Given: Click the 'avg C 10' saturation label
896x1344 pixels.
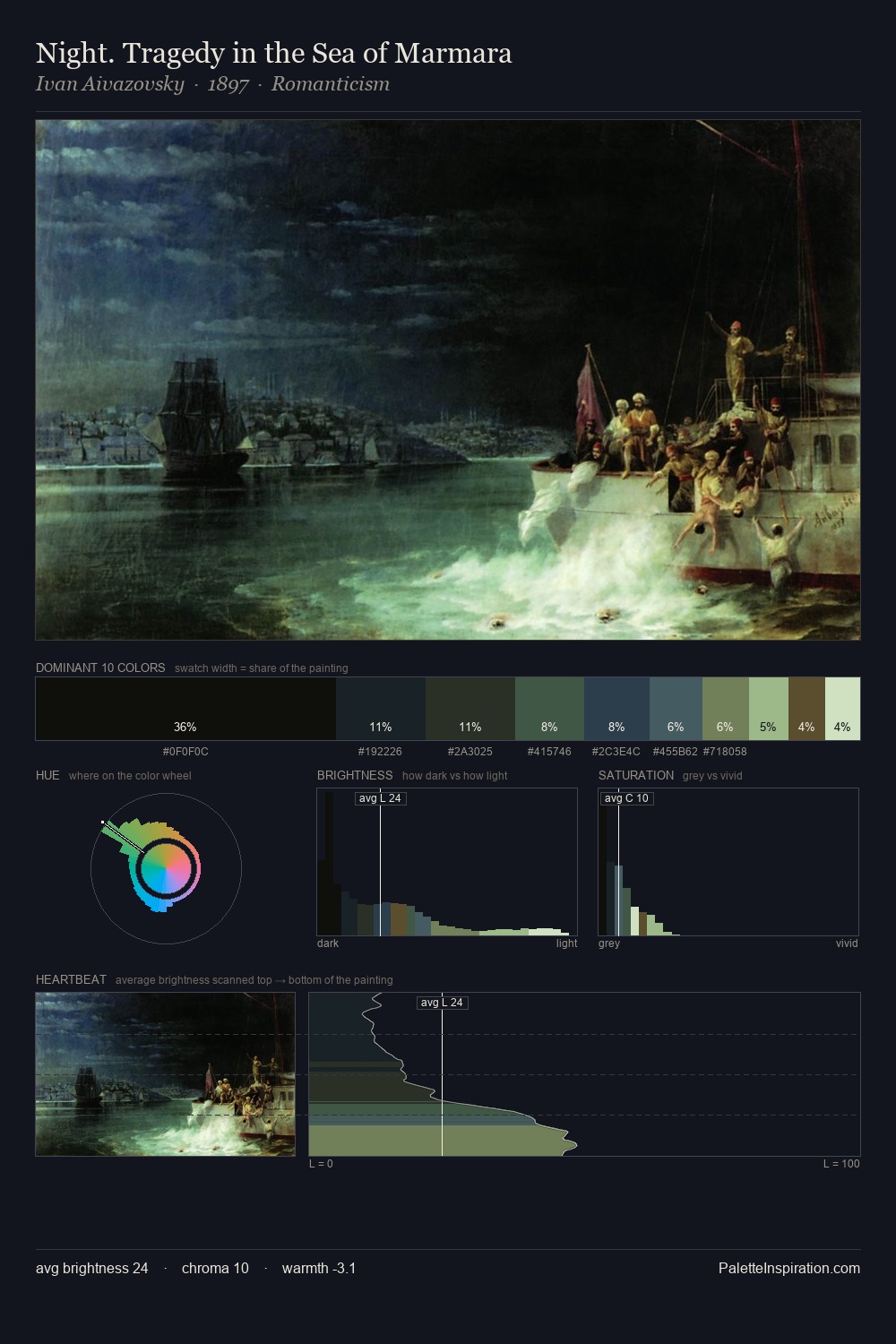Looking at the screenshot, I should (x=626, y=798).
